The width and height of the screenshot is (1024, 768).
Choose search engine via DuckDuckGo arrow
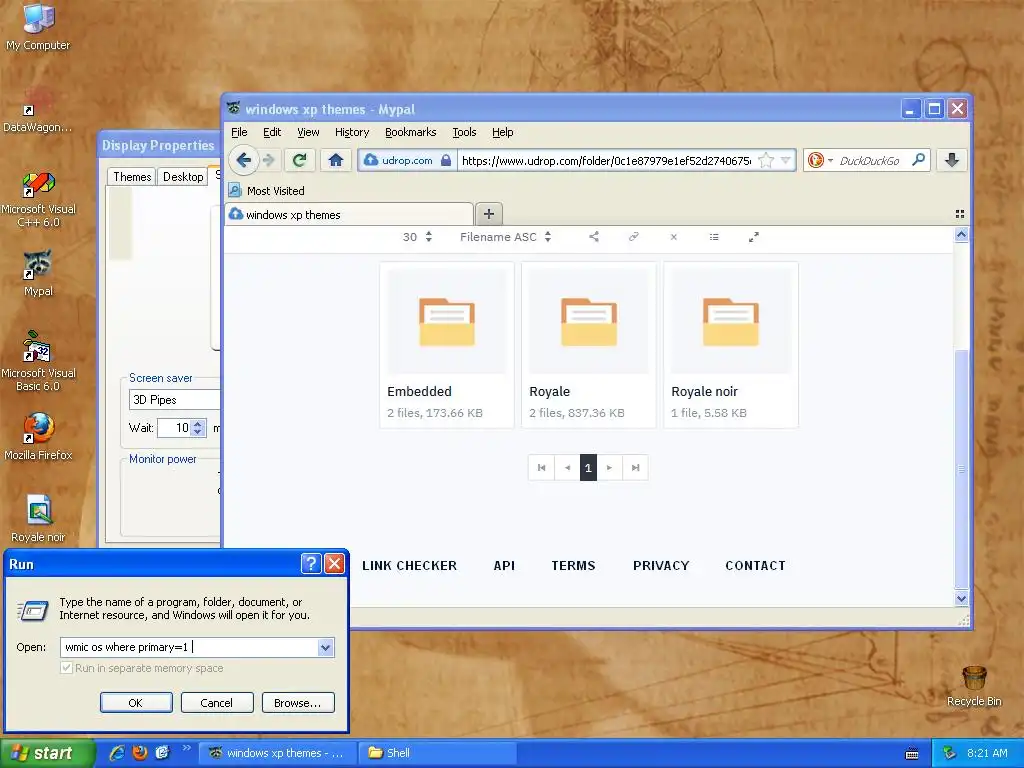click(x=830, y=160)
